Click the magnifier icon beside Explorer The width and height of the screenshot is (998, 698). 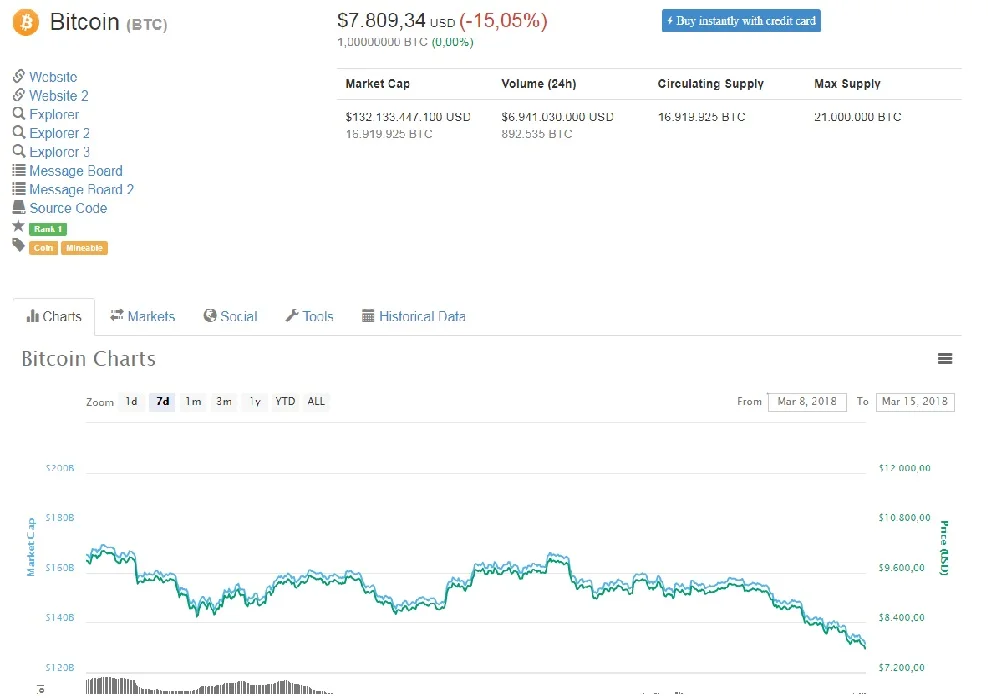[x=18, y=114]
